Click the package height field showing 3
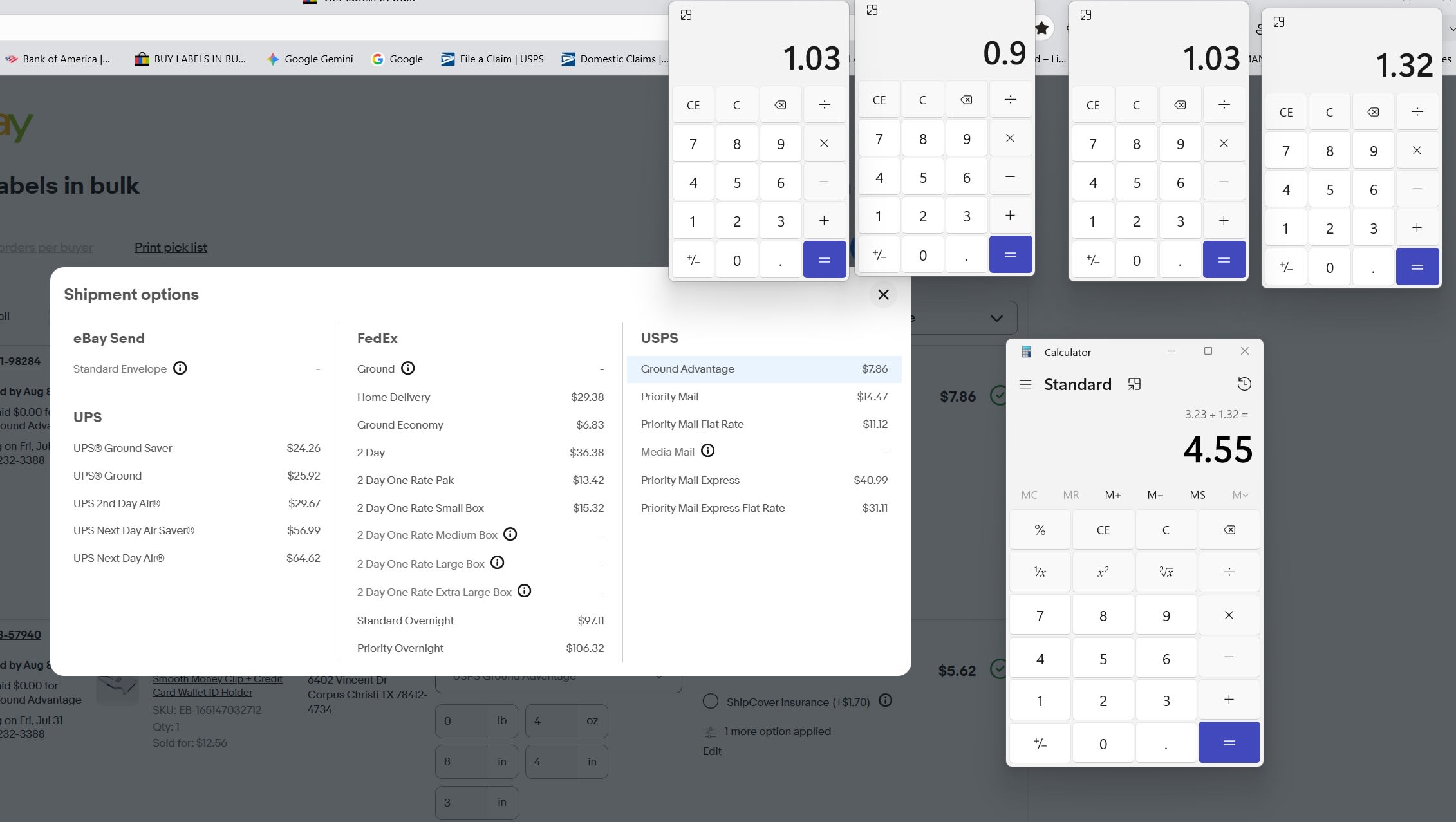Viewport: 1456px width, 822px height. tap(461, 803)
